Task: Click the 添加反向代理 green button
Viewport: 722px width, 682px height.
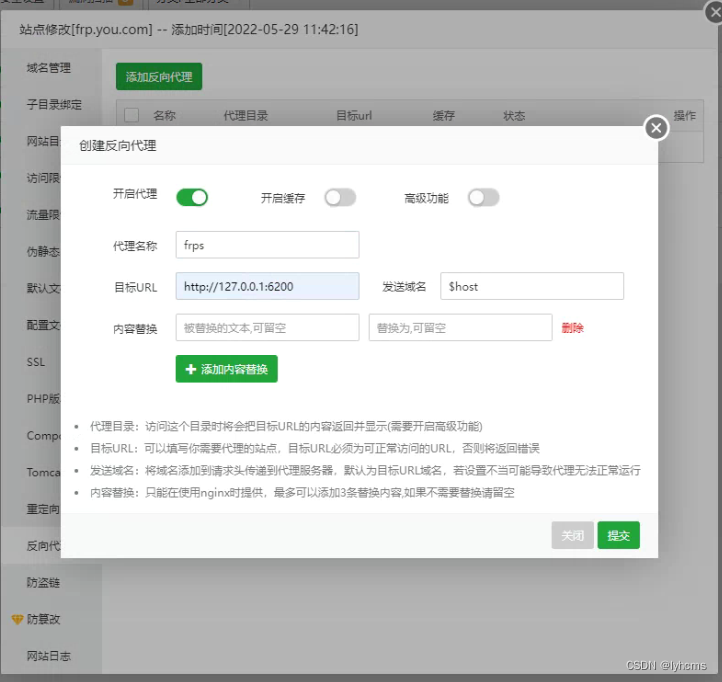Action: [159, 77]
